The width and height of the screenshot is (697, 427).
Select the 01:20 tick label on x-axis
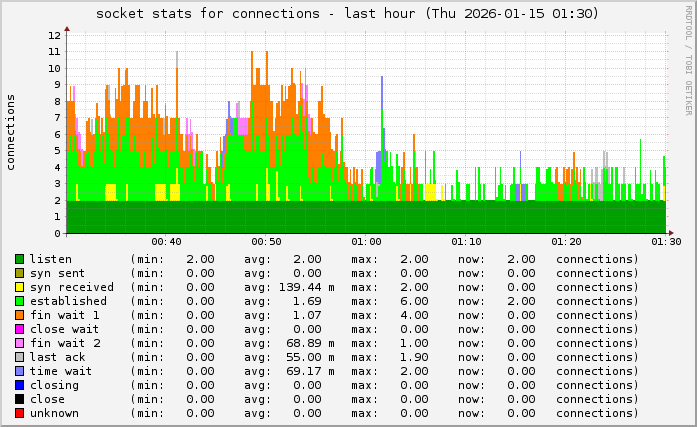click(x=566, y=241)
